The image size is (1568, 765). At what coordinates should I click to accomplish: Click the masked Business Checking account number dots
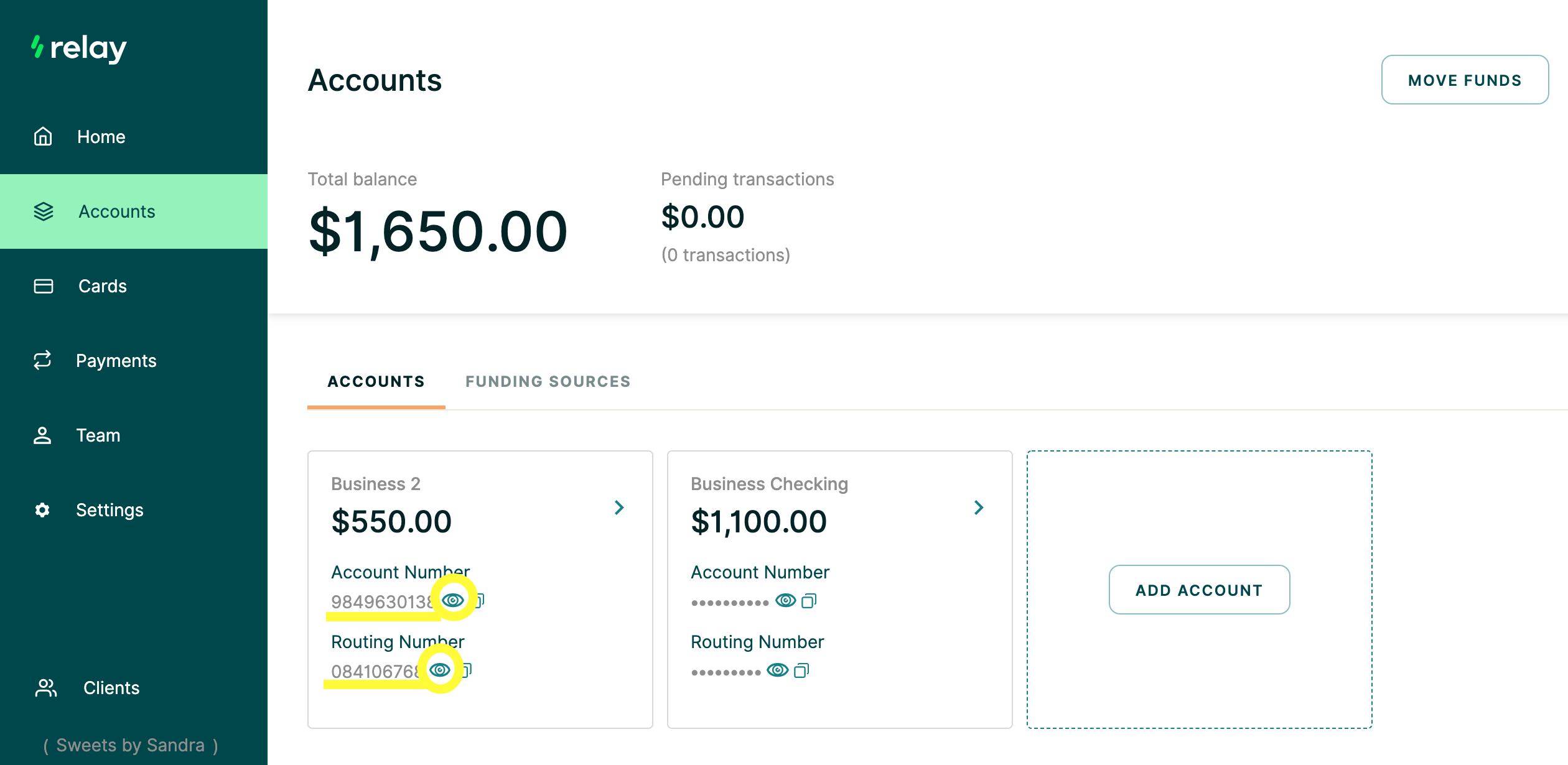pyautogui.click(x=730, y=603)
